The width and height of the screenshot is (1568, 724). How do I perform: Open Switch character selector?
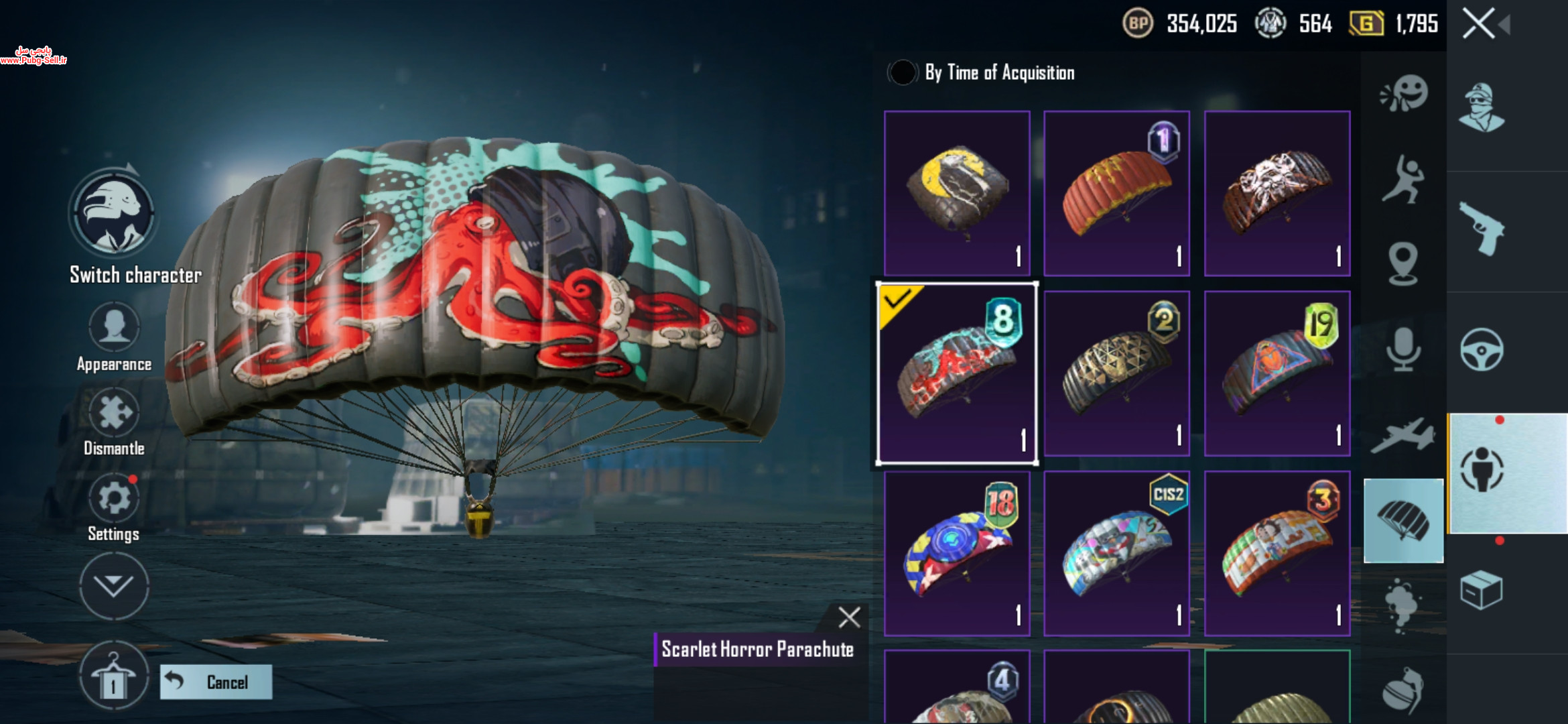[114, 213]
